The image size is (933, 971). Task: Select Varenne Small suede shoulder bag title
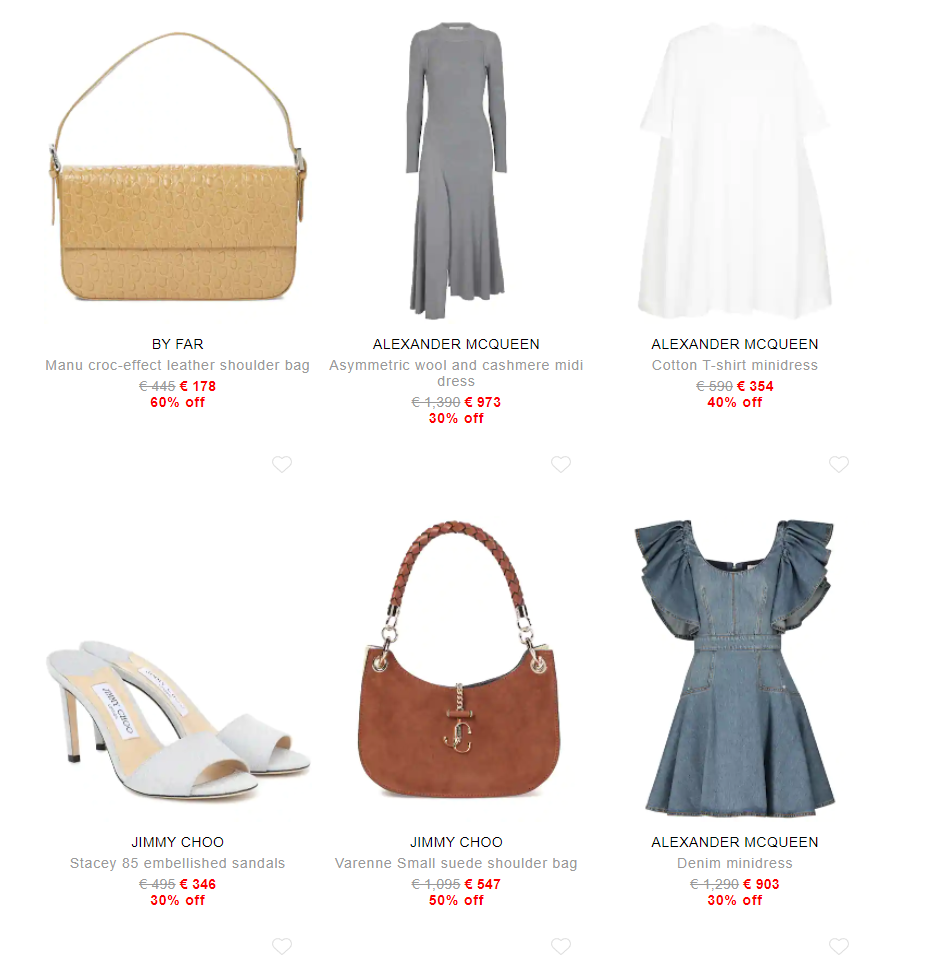(x=456, y=863)
